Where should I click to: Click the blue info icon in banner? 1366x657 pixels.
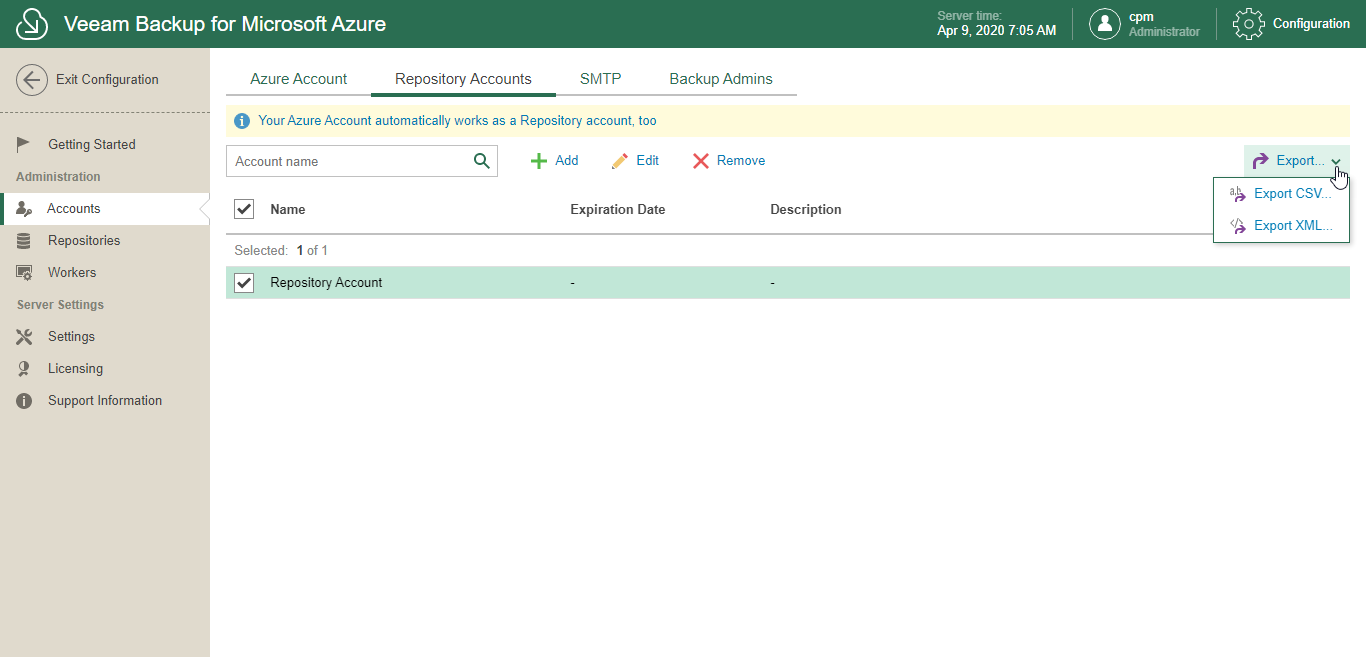[x=241, y=121]
